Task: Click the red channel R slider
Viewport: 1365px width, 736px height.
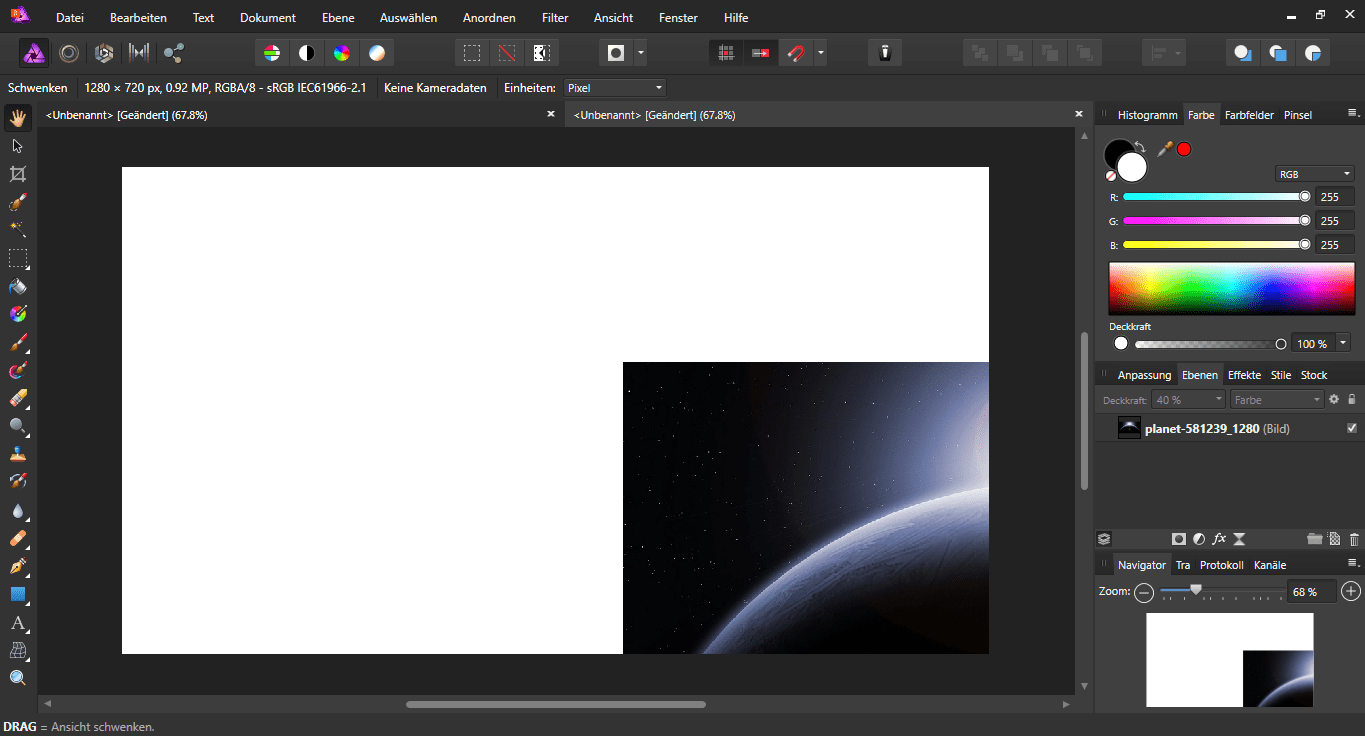Action: coord(1214,197)
